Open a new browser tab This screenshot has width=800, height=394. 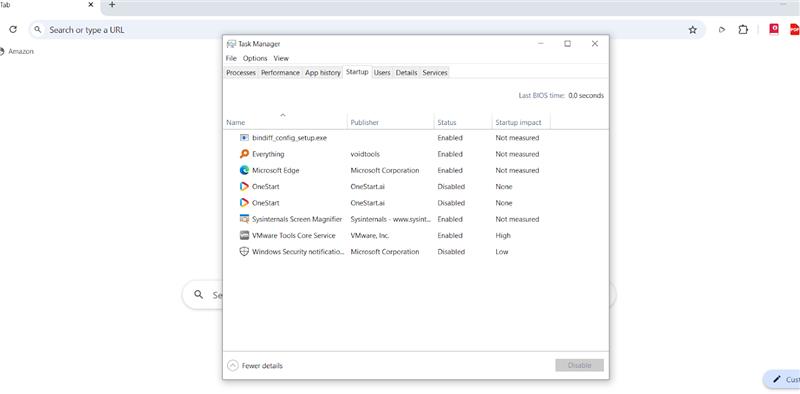click(112, 5)
